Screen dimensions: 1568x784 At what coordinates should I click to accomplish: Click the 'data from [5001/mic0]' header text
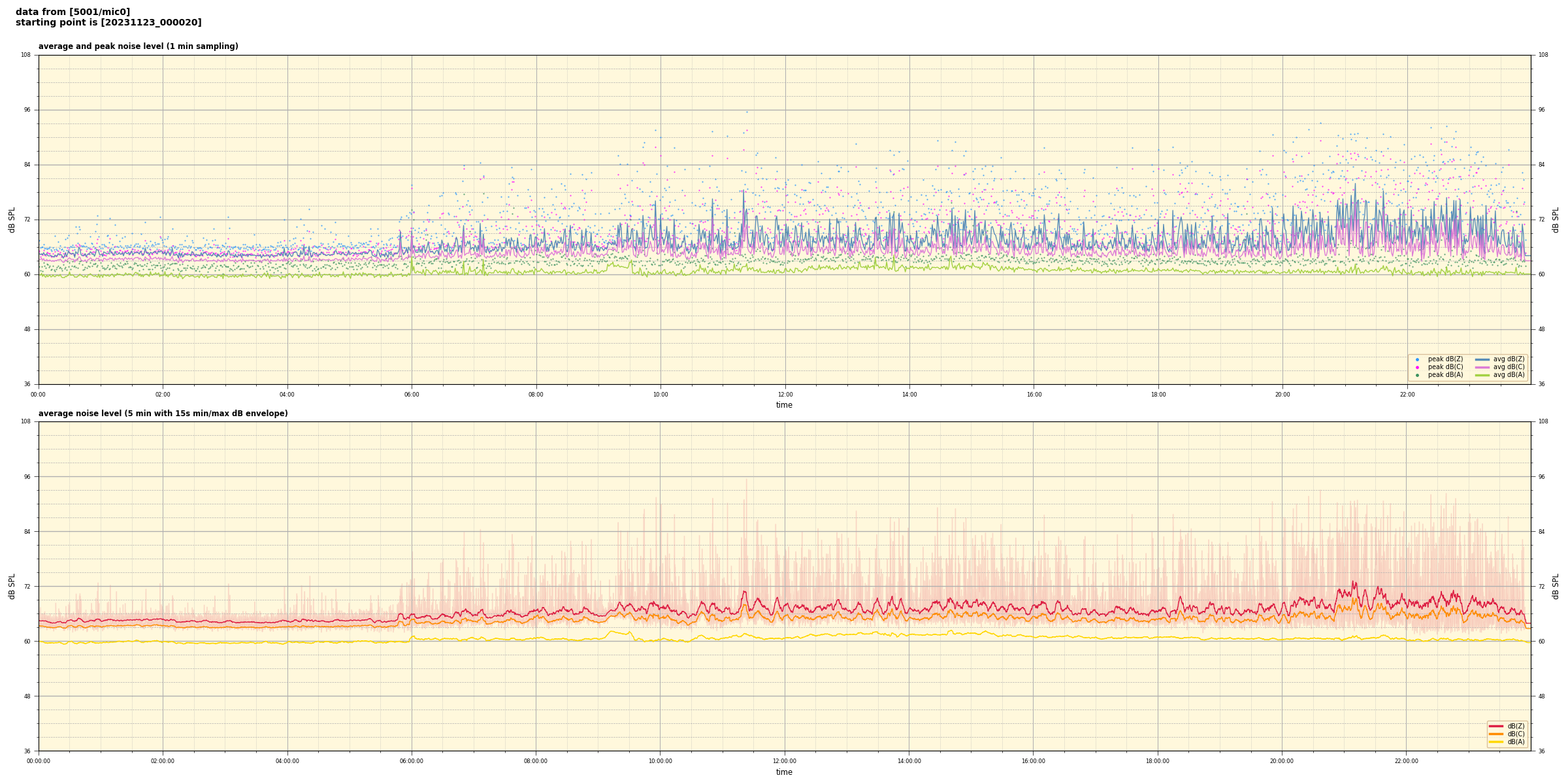coord(73,12)
